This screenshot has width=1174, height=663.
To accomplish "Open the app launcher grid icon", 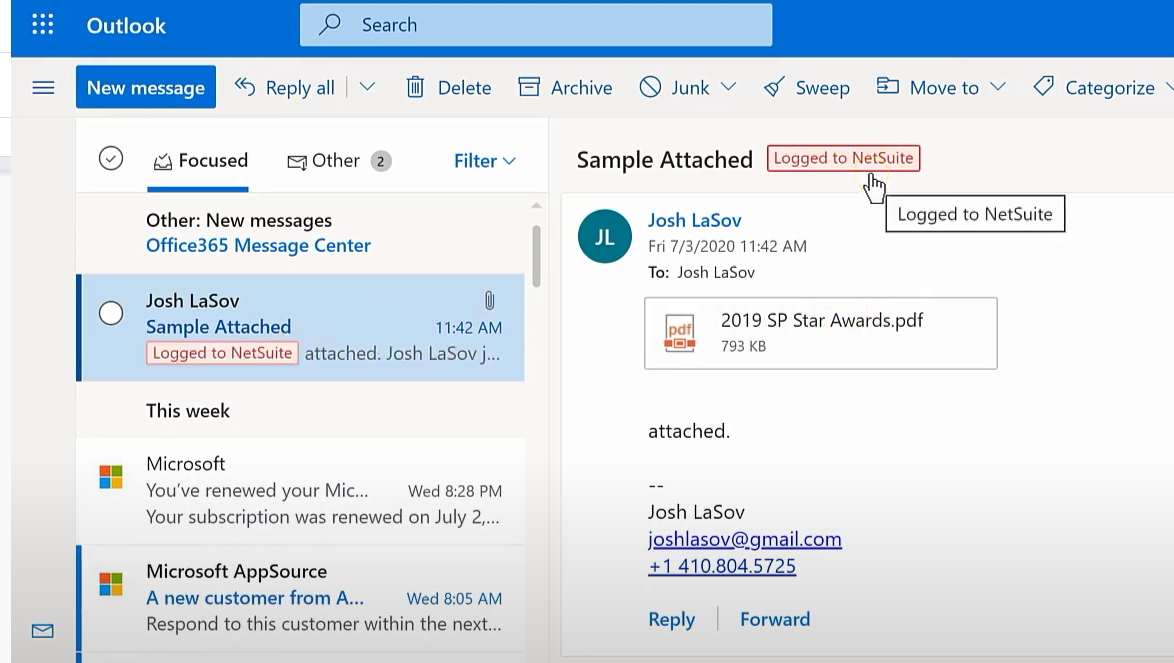I will click(x=43, y=25).
